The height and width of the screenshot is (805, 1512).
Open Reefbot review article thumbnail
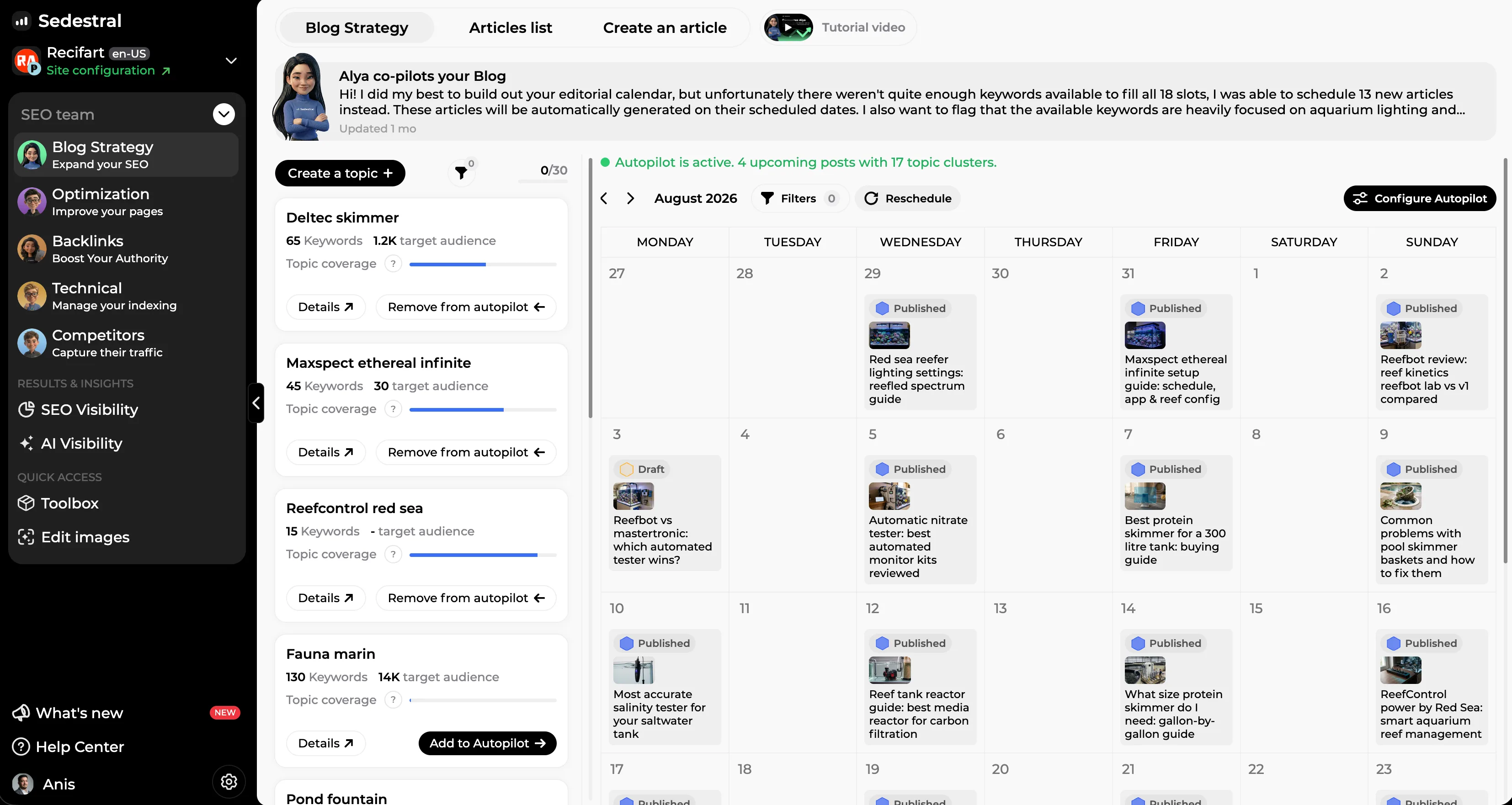pyautogui.click(x=1400, y=336)
